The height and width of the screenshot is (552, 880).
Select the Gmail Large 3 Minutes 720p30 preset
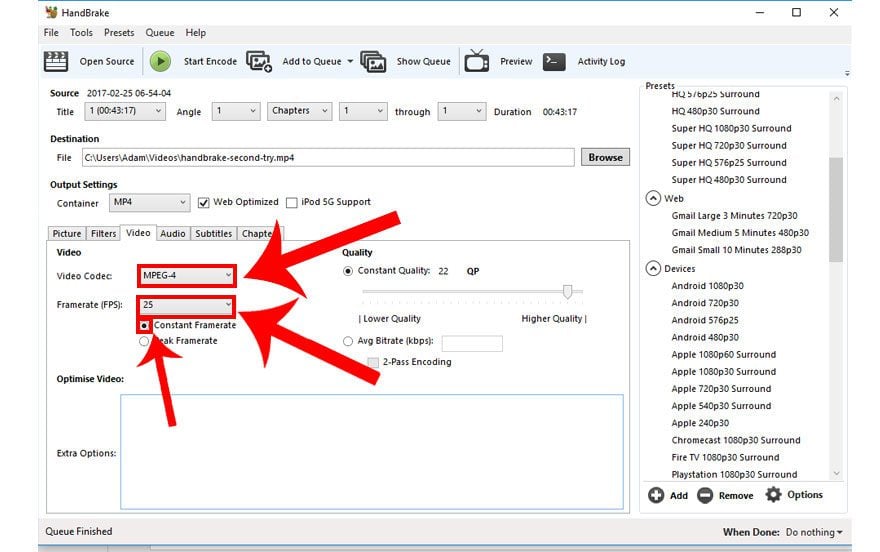coord(734,215)
